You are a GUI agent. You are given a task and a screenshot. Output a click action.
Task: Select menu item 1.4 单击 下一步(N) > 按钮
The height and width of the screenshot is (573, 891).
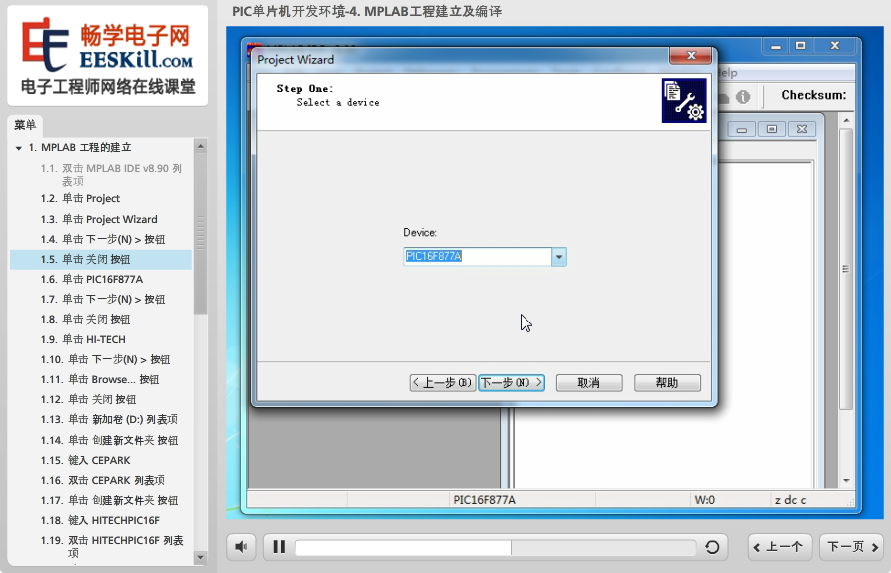(103, 239)
